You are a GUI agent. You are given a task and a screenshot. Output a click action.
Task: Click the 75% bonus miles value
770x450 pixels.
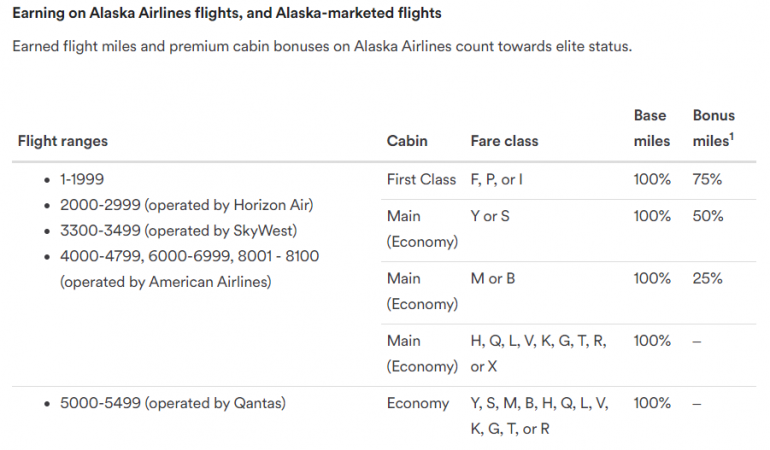coord(707,180)
